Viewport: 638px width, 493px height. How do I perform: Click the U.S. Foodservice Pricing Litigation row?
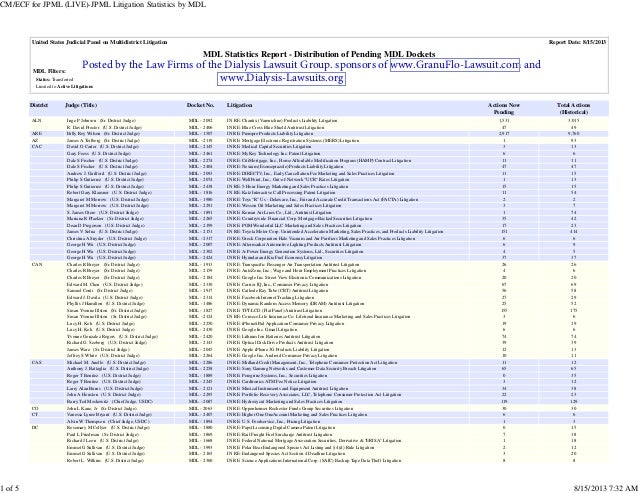click(x=319, y=421)
